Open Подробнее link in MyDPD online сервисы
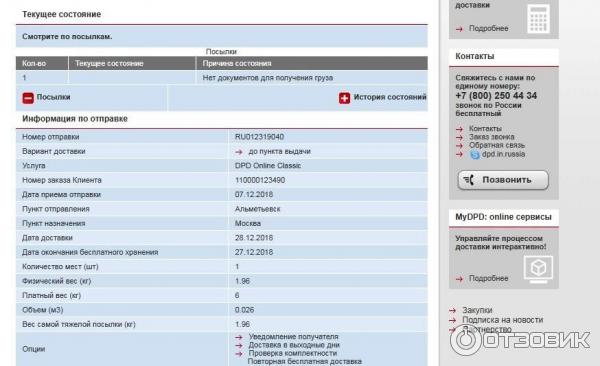This screenshot has height=366, width=600. coord(488,278)
